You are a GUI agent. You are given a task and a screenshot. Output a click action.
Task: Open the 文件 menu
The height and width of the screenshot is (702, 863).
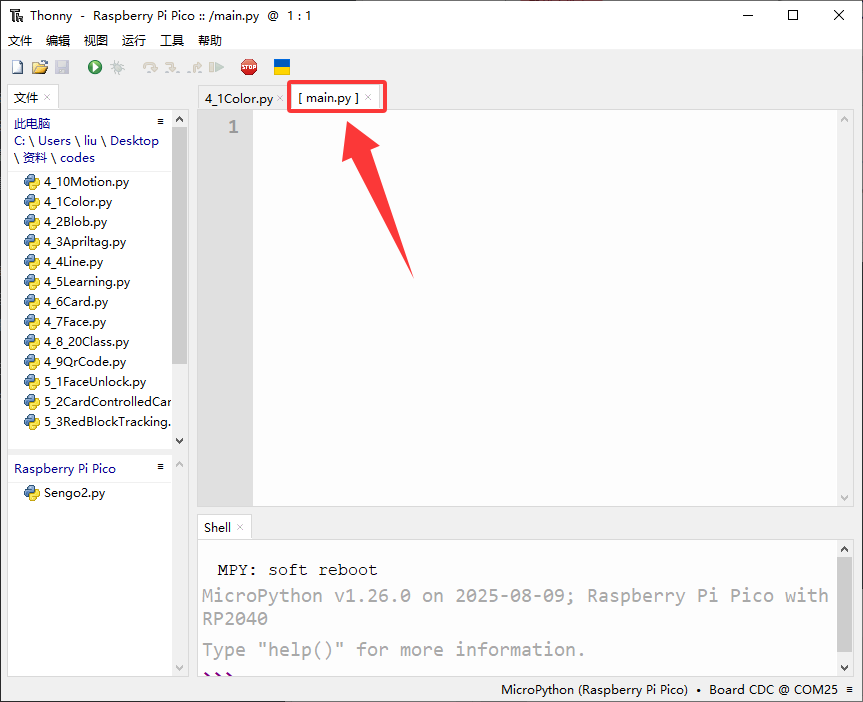pyautogui.click(x=20, y=41)
